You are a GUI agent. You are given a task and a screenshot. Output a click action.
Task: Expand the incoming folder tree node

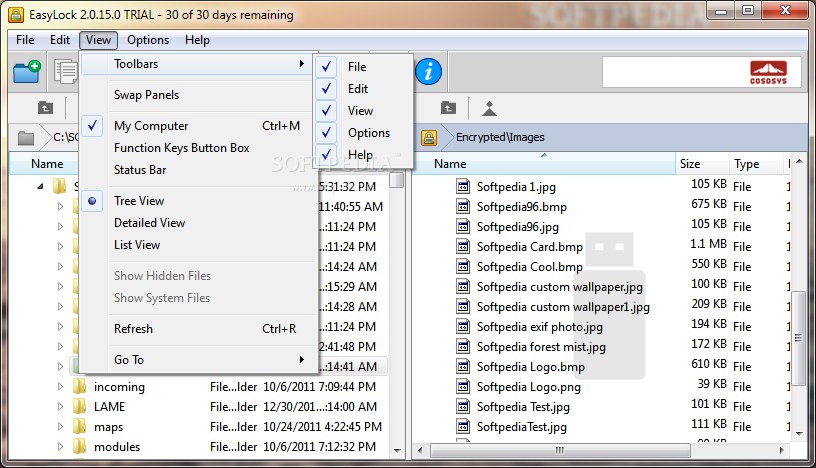click(x=60, y=387)
